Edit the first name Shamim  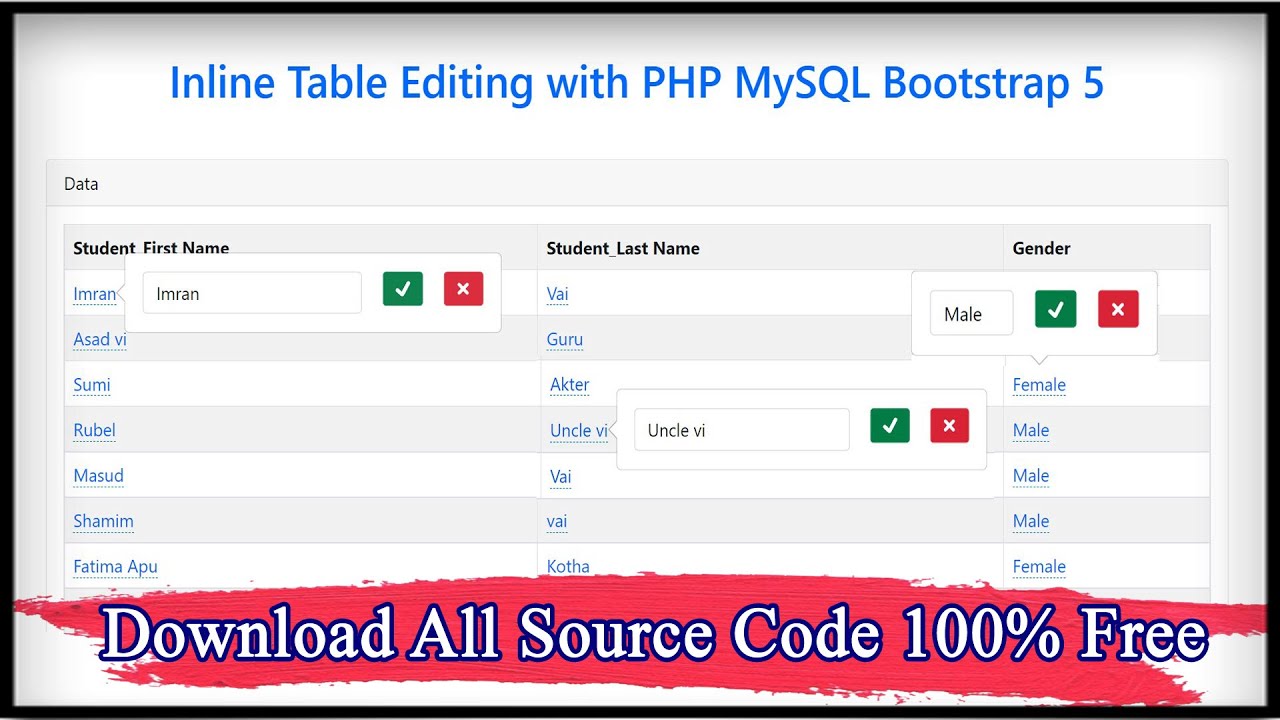pos(103,521)
